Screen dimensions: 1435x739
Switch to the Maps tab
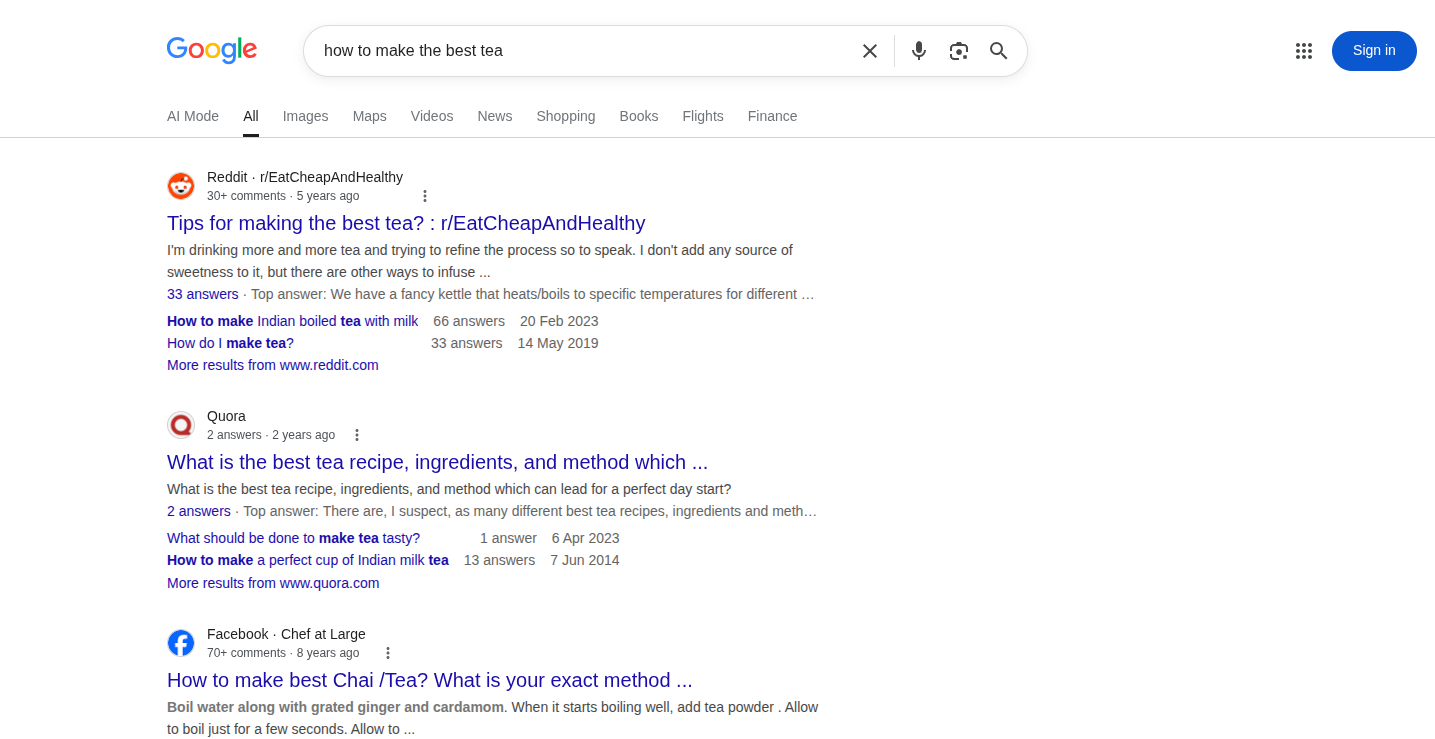click(370, 116)
